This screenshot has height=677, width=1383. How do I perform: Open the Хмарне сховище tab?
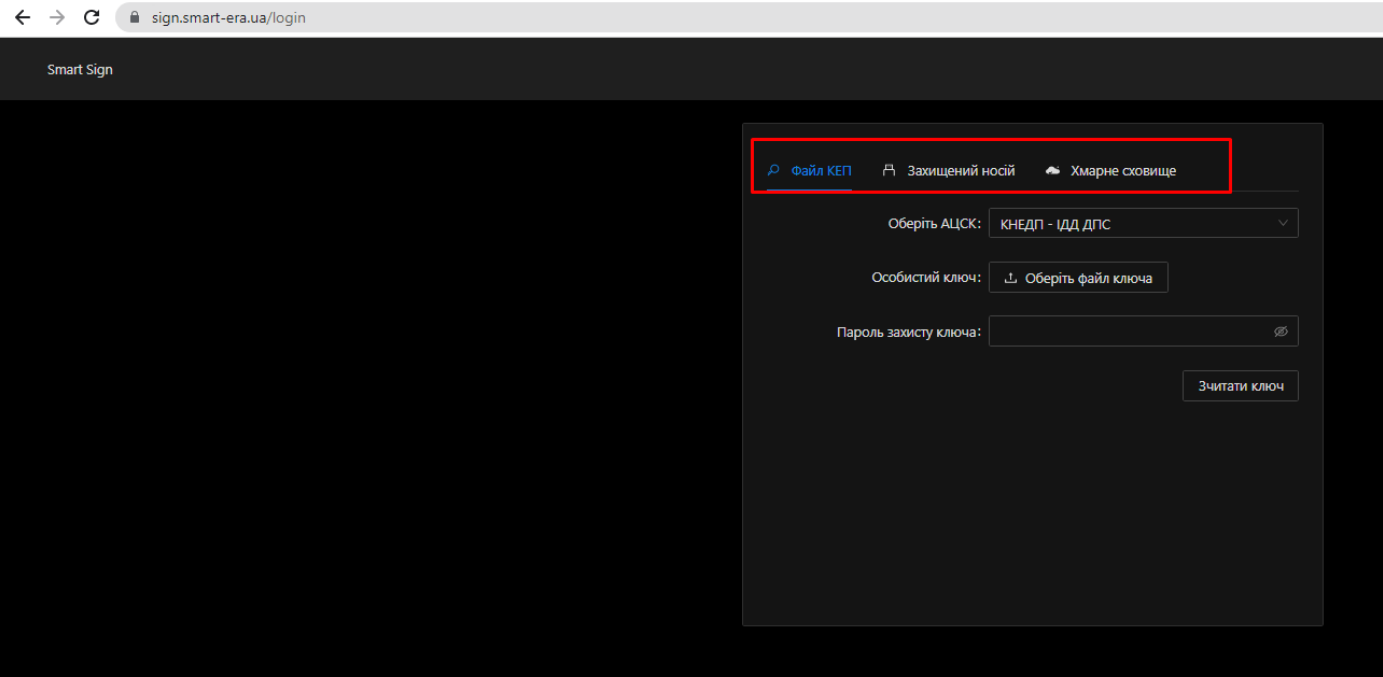click(1123, 171)
